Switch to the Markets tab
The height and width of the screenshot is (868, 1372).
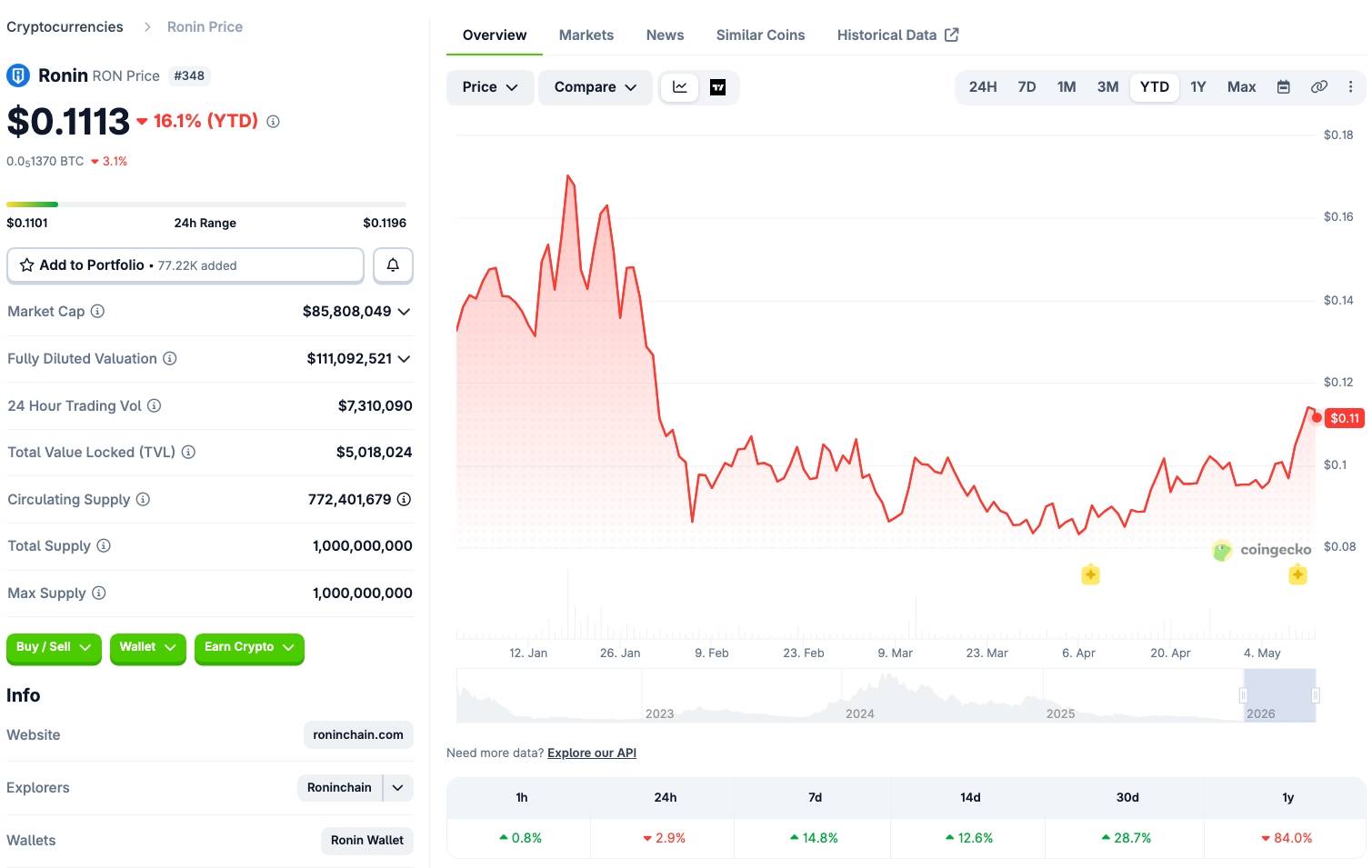586,35
